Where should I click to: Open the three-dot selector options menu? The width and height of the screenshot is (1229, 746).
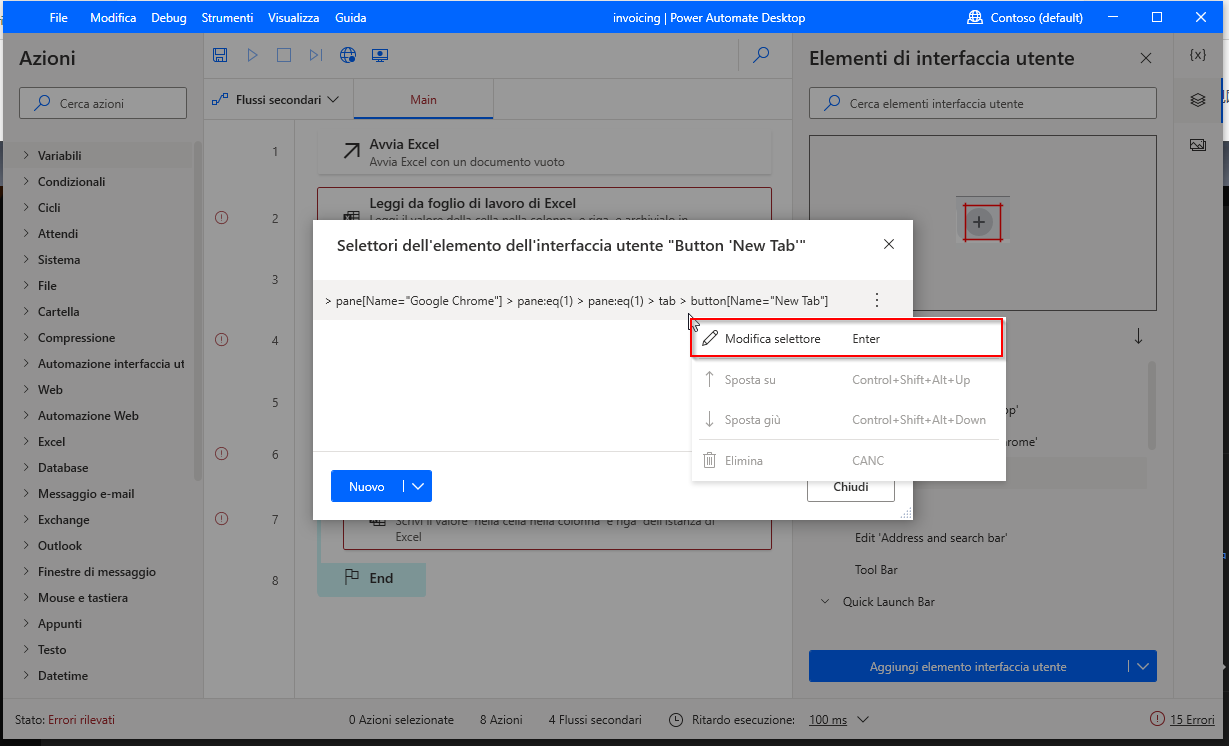pos(877,300)
